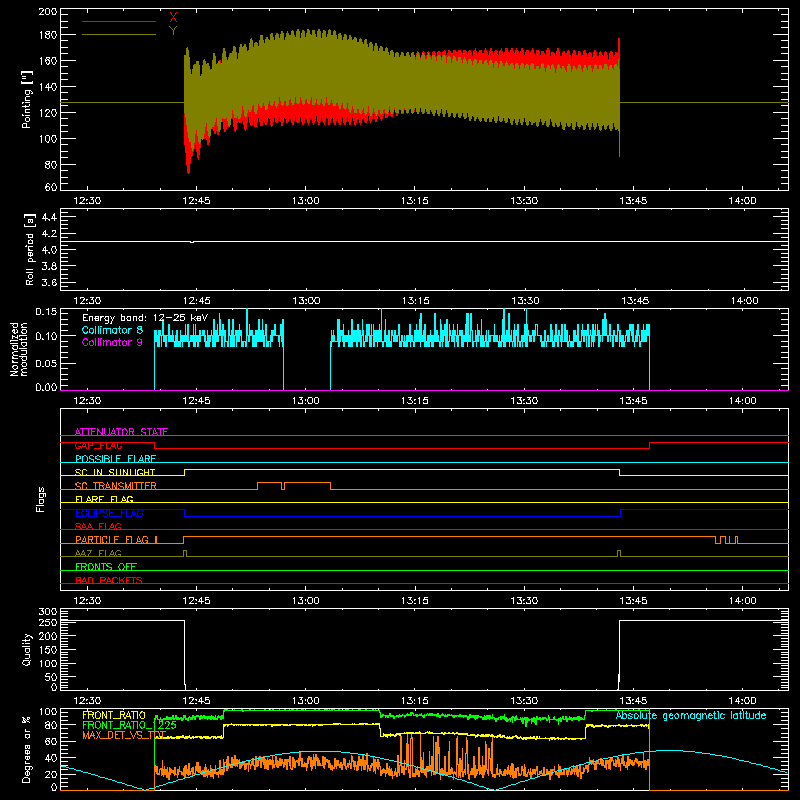Click the 300 tick on Quality axis
Image resolution: width=800 pixels, height=800 pixels.
pyautogui.click(x=48, y=612)
